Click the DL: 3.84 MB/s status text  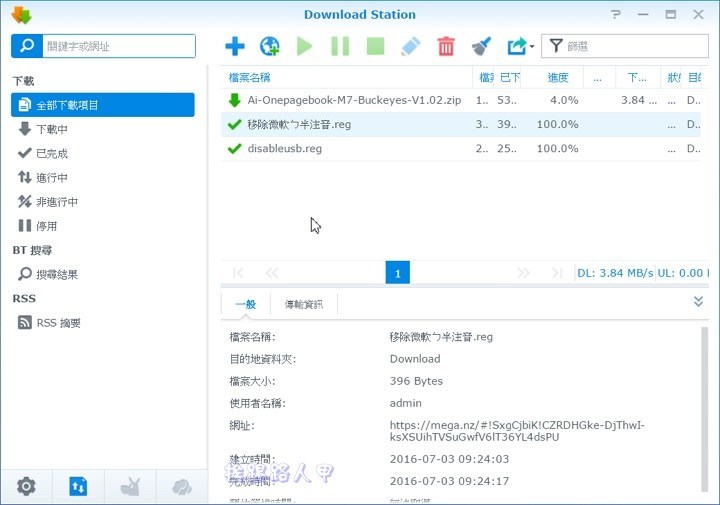click(615, 273)
